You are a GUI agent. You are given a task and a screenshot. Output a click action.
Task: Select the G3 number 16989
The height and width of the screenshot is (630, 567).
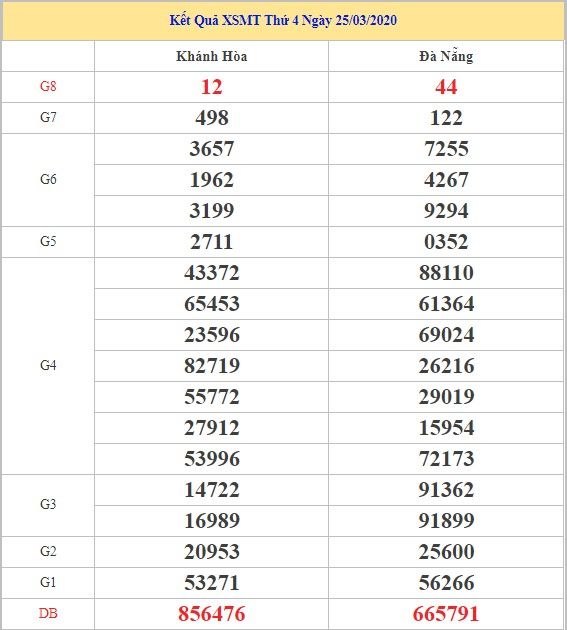coord(212,521)
